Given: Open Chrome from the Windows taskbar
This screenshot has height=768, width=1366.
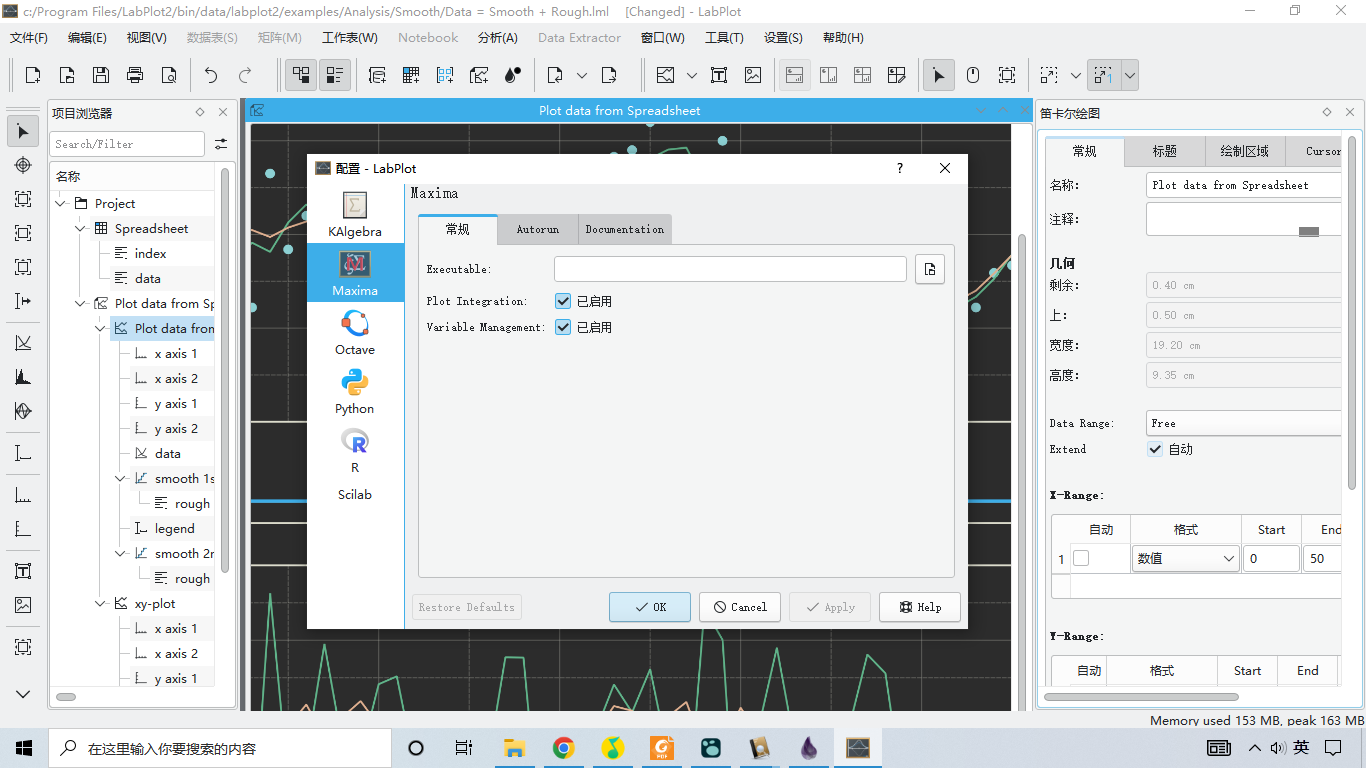Looking at the screenshot, I should [x=563, y=748].
